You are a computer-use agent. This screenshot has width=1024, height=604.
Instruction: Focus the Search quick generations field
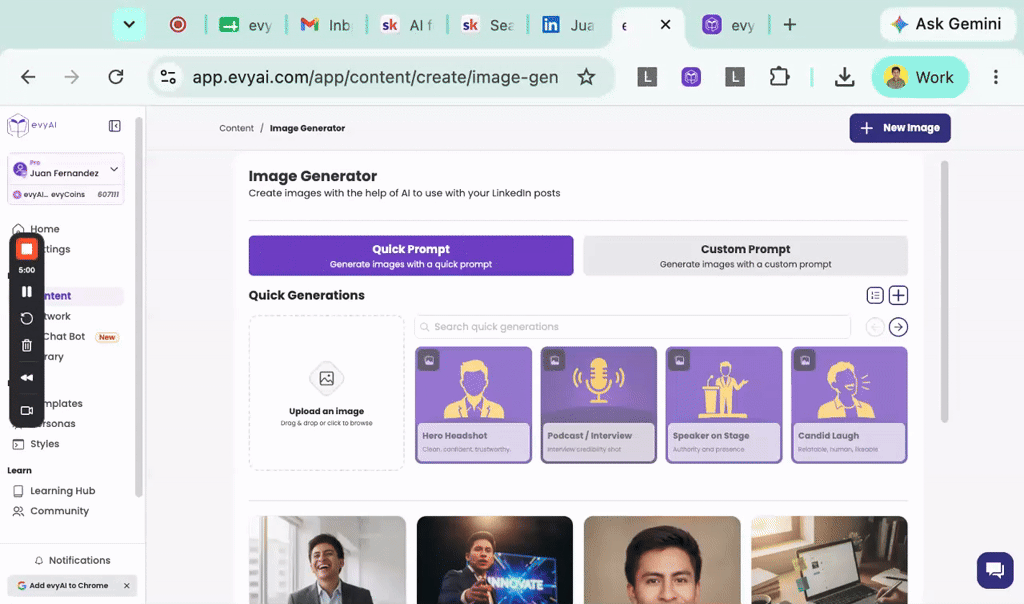coord(632,326)
